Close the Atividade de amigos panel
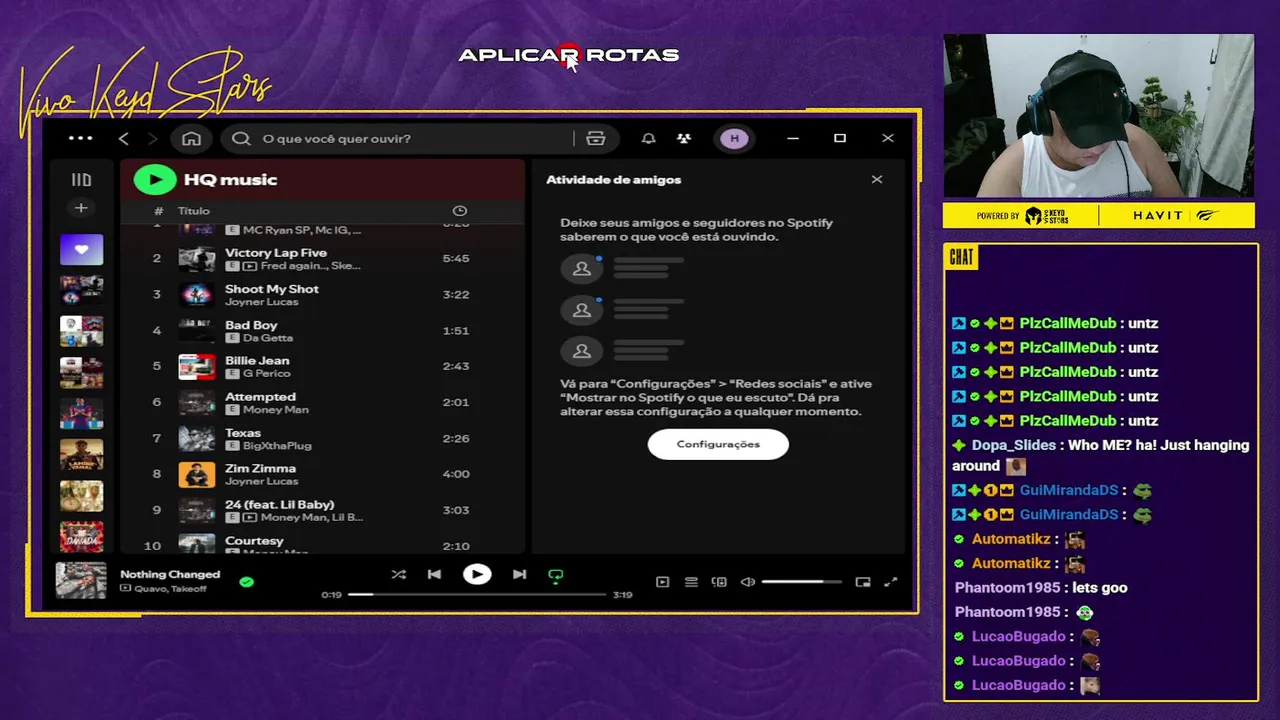 coord(877,180)
